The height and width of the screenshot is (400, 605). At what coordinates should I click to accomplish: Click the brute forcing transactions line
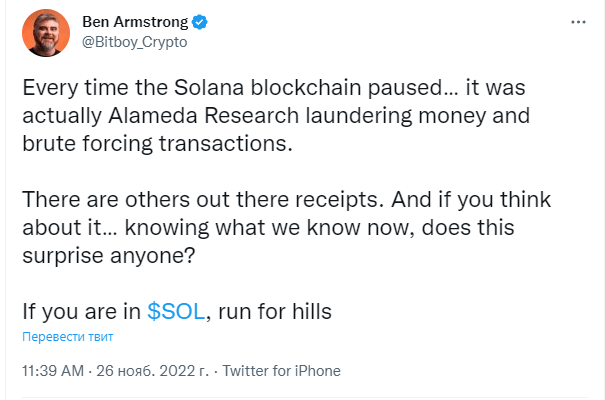[157, 143]
